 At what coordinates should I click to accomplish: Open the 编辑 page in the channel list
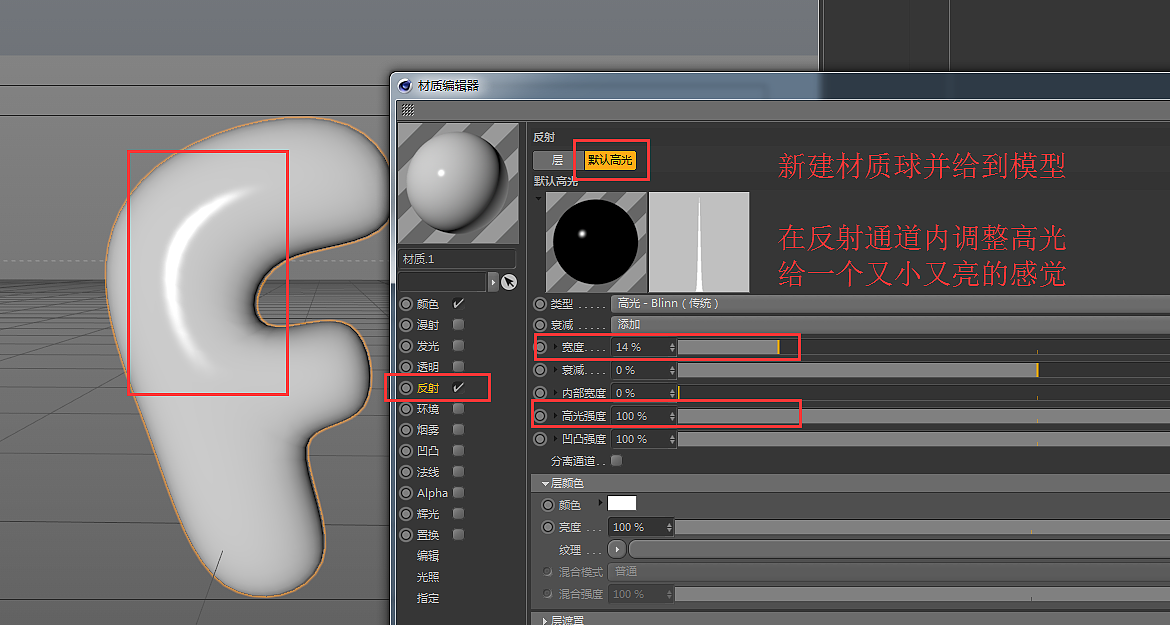(x=428, y=556)
